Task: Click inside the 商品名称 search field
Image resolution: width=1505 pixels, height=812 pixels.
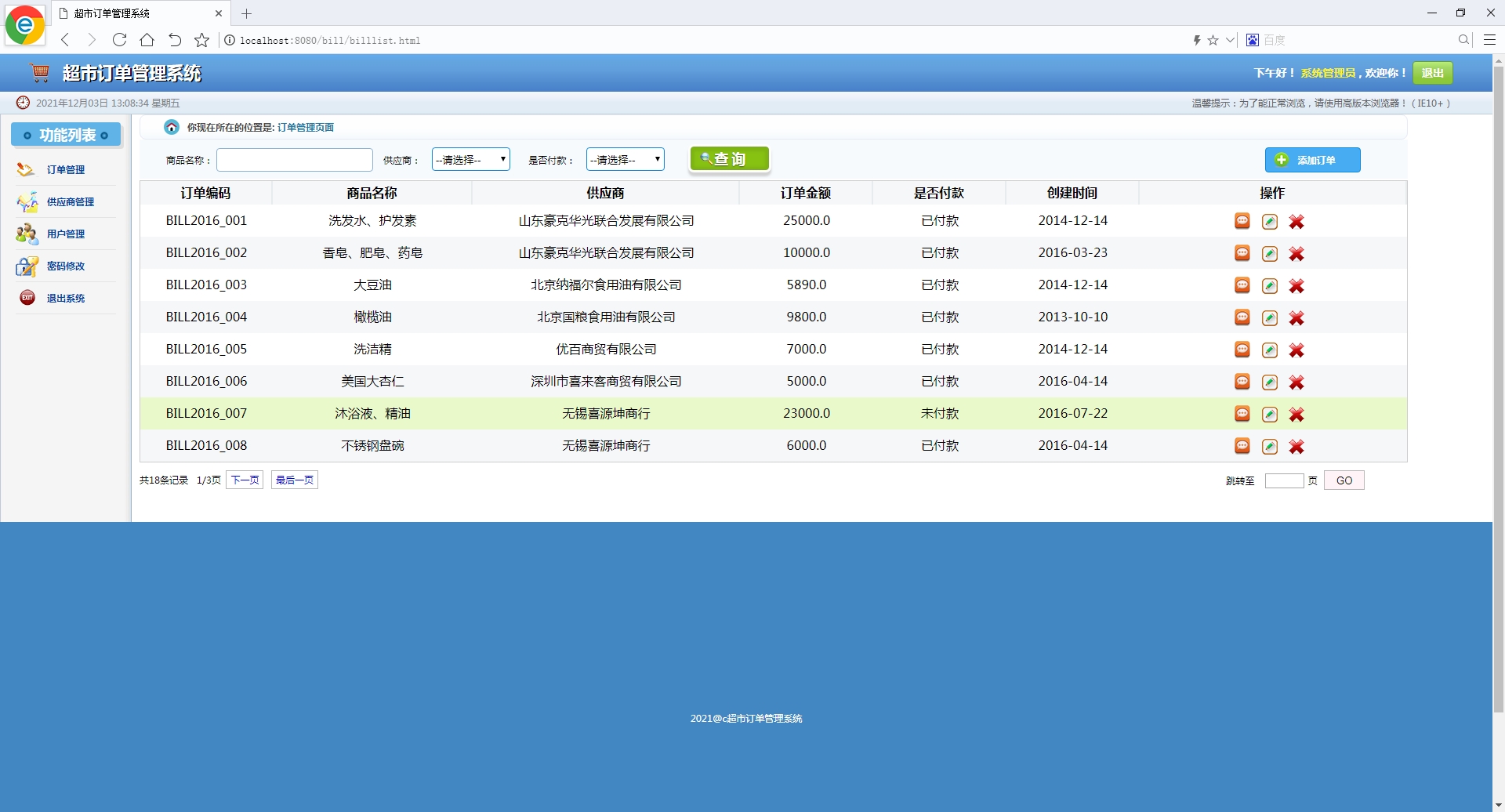Action: point(295,160)
